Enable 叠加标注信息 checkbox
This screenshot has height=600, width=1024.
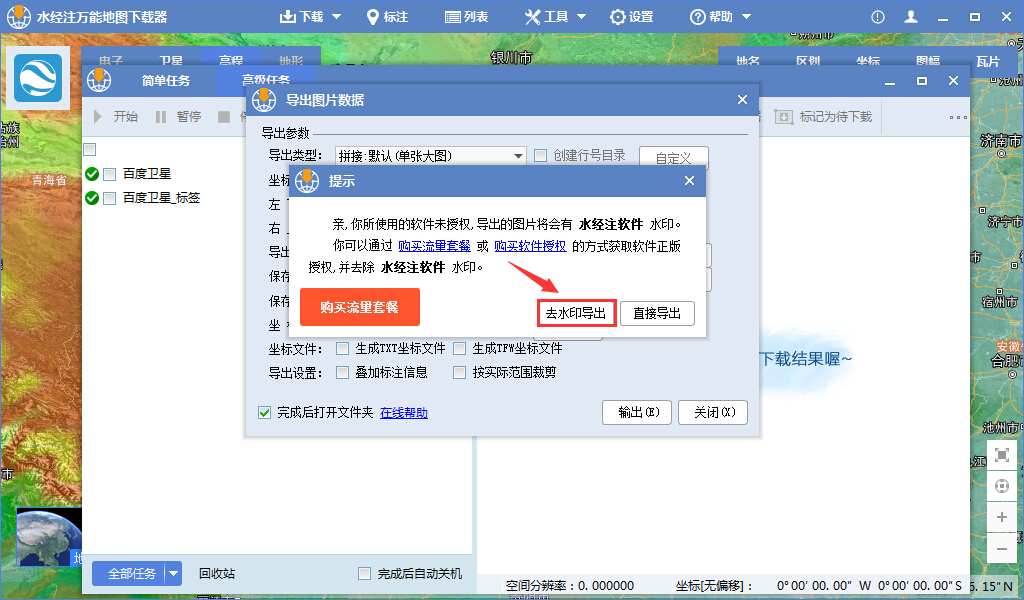coord(342,373)
